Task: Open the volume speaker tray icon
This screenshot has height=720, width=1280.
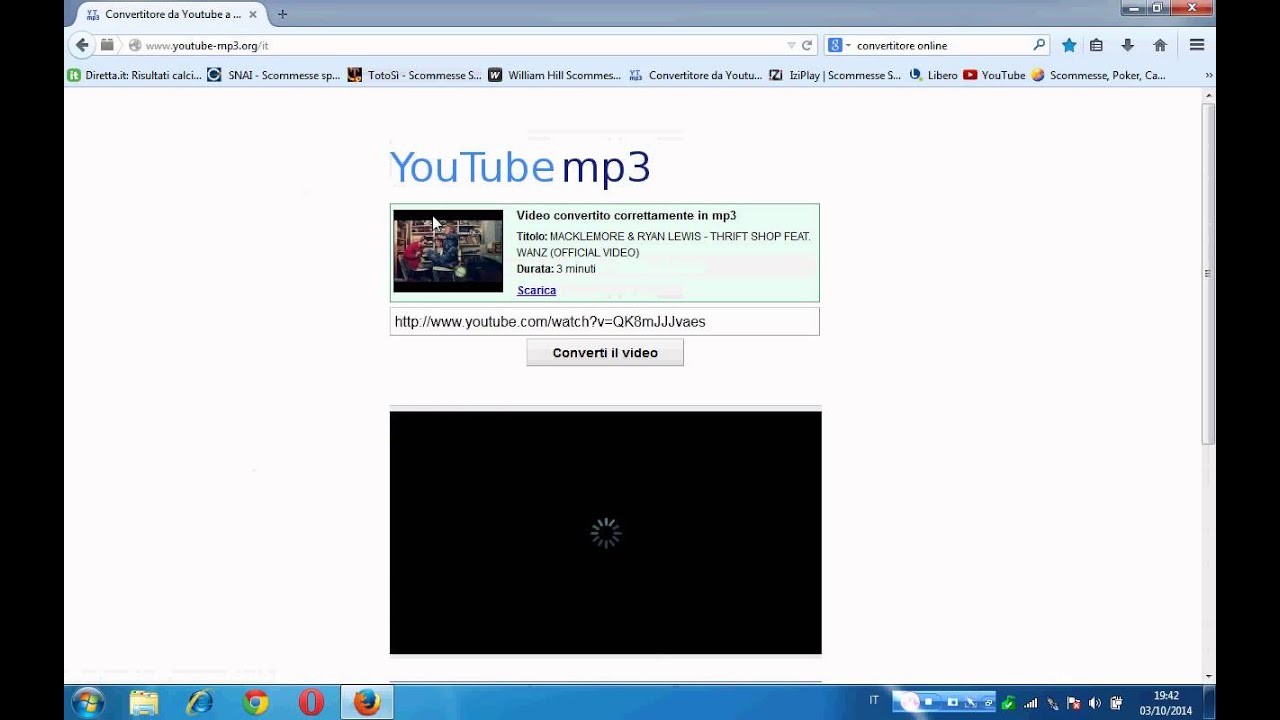Action: coord(1095,702)
